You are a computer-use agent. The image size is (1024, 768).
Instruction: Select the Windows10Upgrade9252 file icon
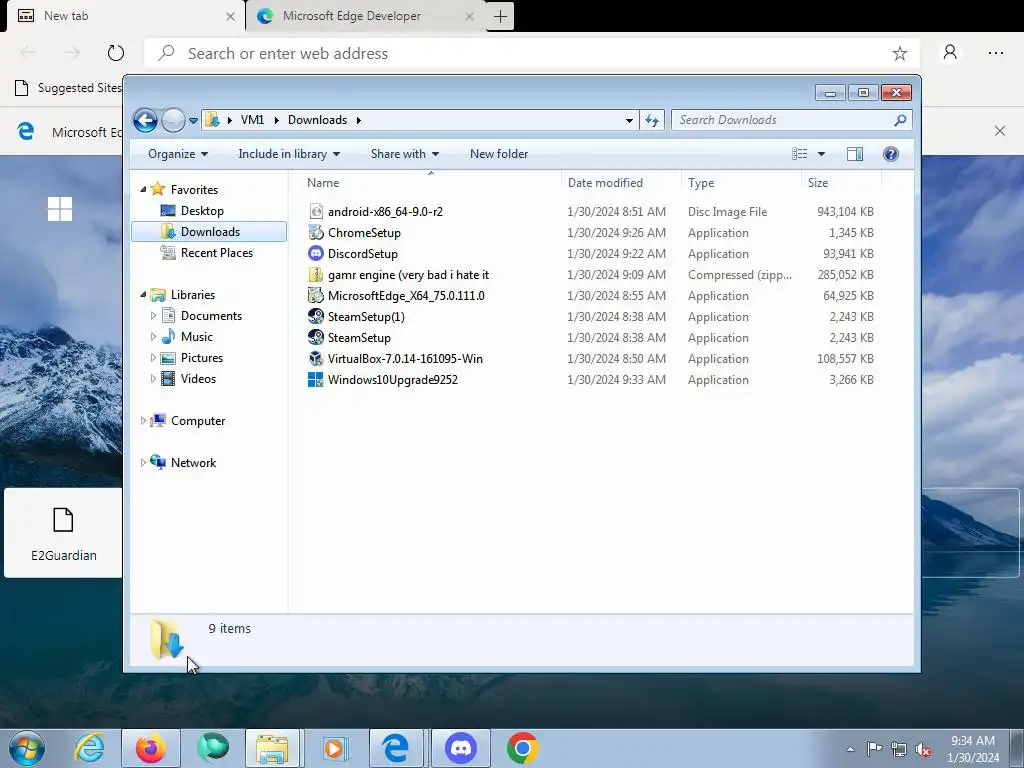click(x=316, y=379)
